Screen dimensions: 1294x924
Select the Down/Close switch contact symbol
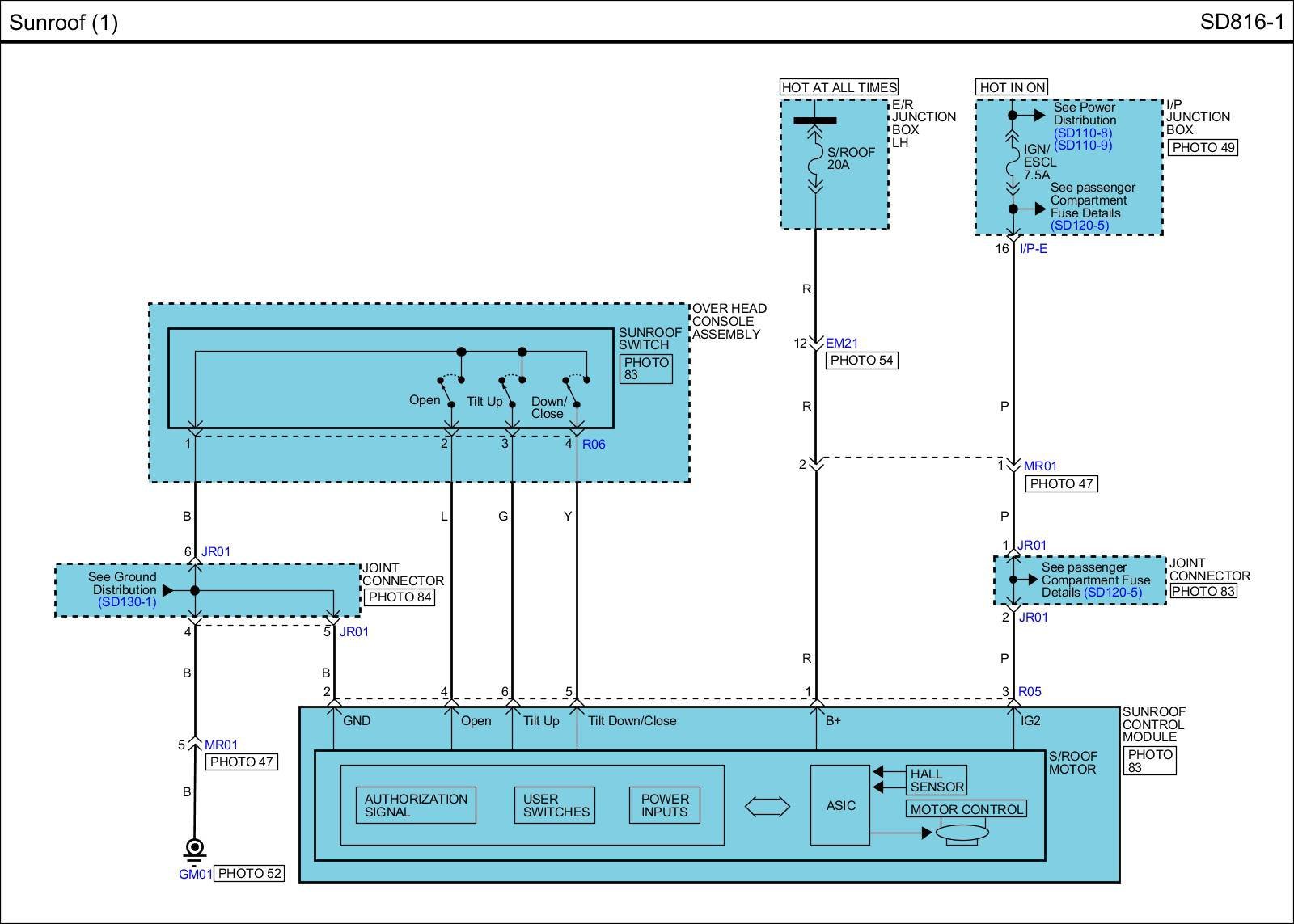(574, 392)
